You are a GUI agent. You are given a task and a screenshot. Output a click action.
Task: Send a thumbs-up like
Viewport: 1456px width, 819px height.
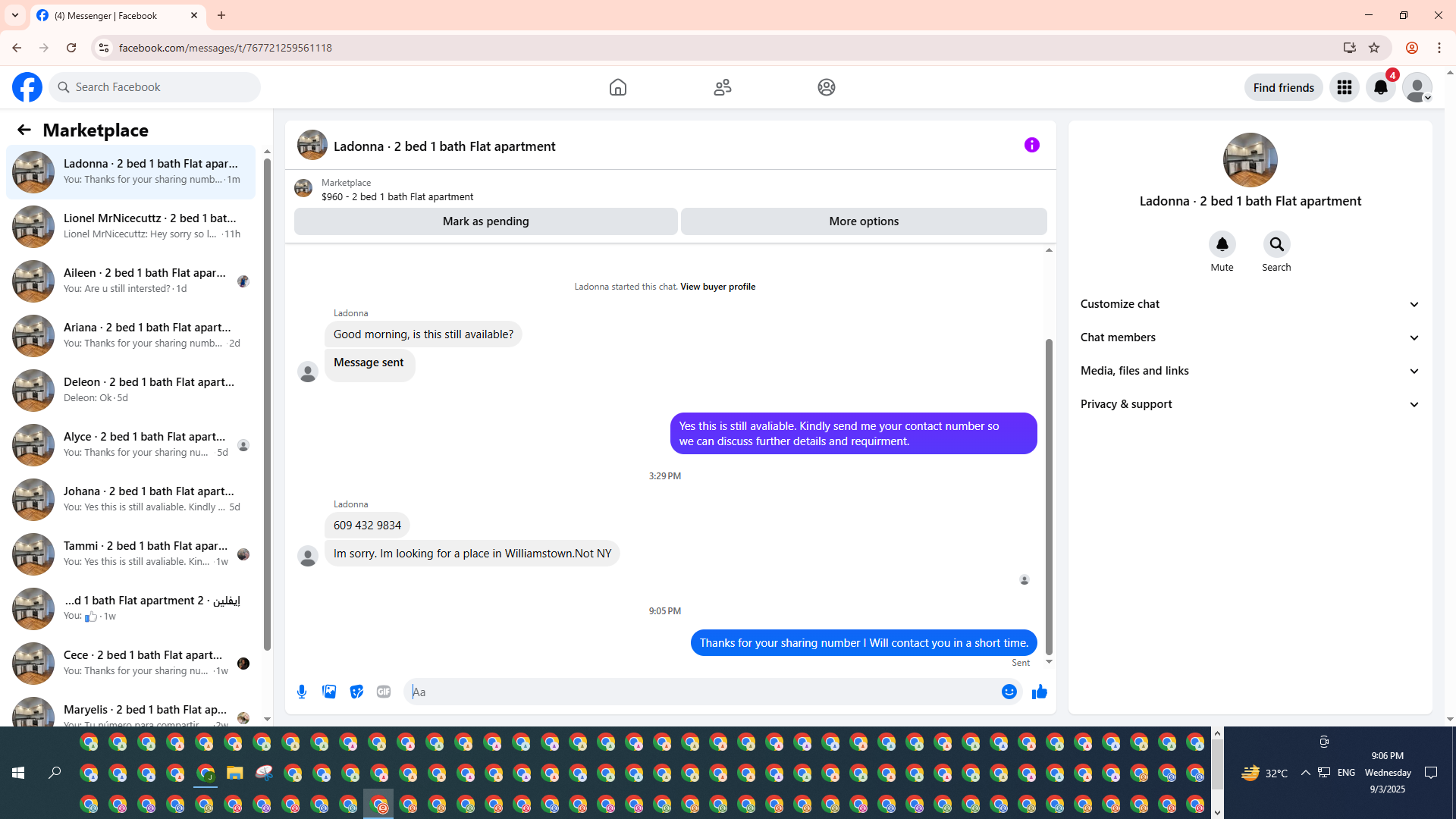click(x=1040, y=692)
